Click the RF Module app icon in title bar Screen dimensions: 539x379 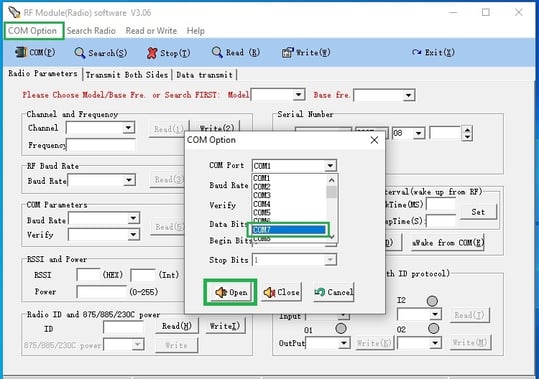click(x=14, y=12)
